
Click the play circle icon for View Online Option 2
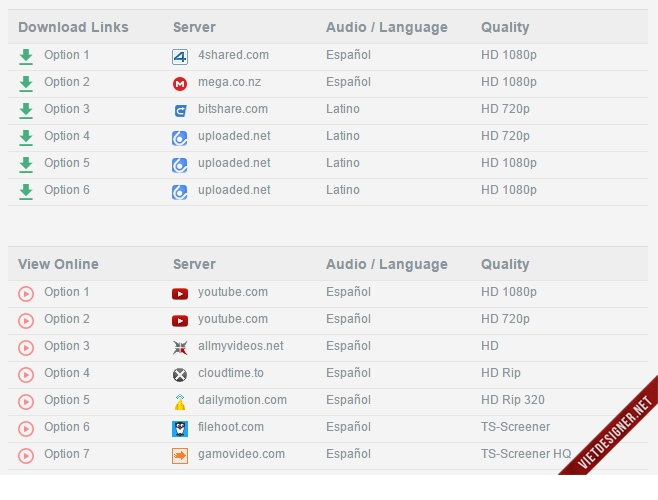coord(26,321)
